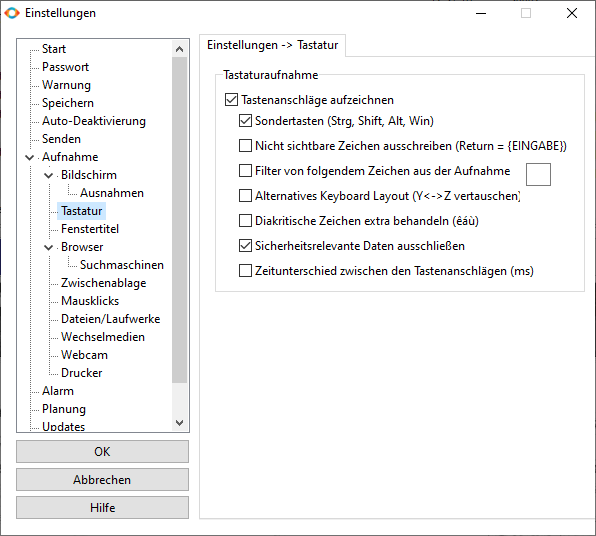Open Suchmaschinen settings

(122, 265)
